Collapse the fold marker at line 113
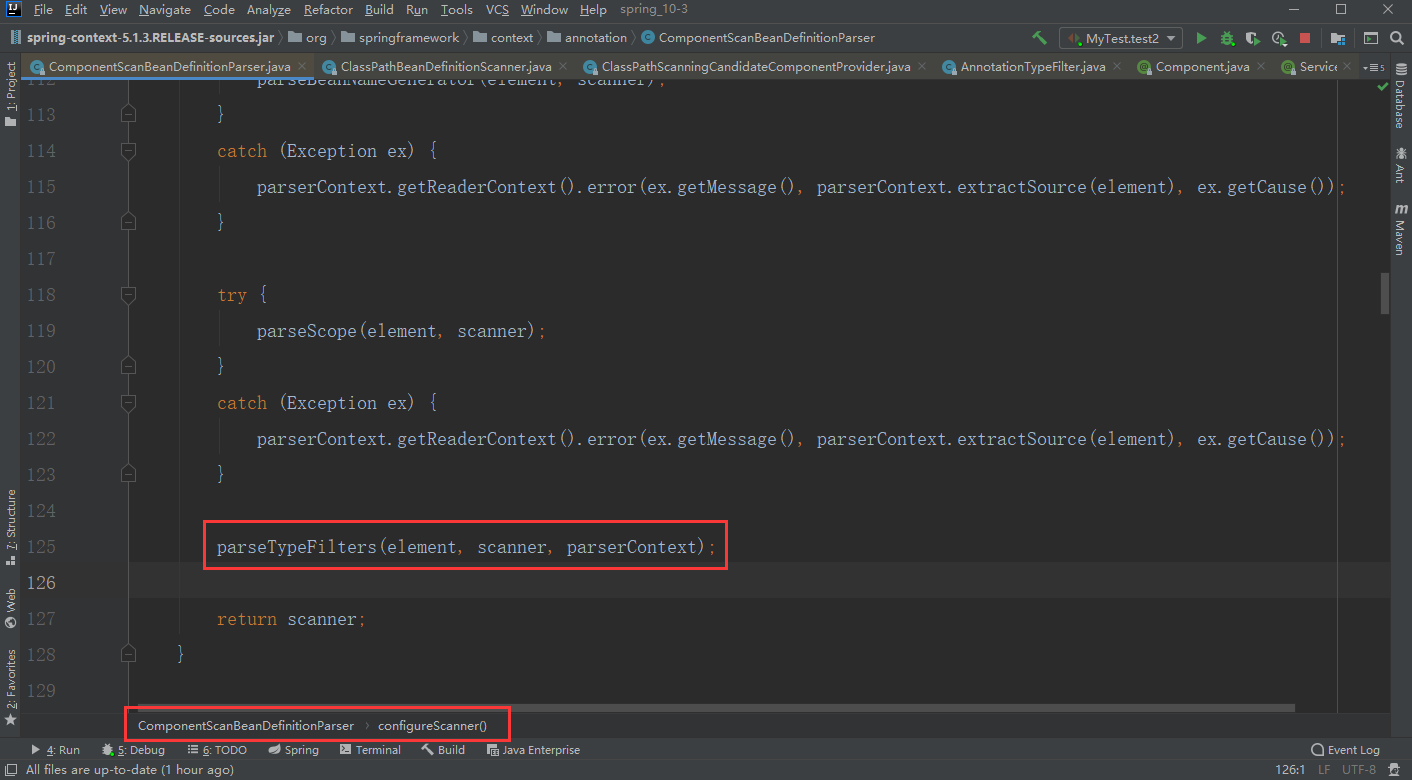The width and height of the screenshot is (1412, 780). click(x=128, y=115)
